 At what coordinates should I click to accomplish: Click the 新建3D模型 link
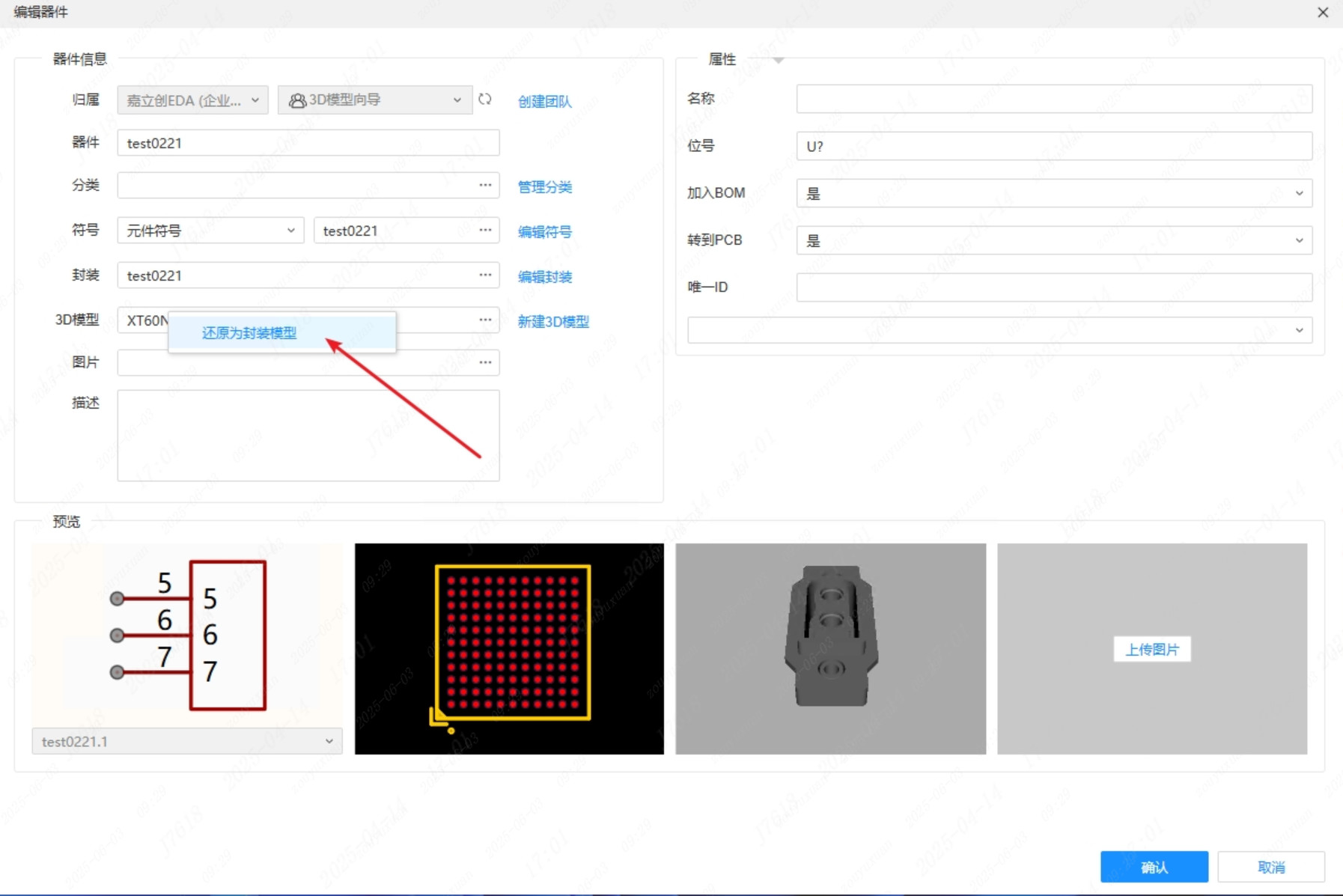pyautogui.click(x=553, y=321)
